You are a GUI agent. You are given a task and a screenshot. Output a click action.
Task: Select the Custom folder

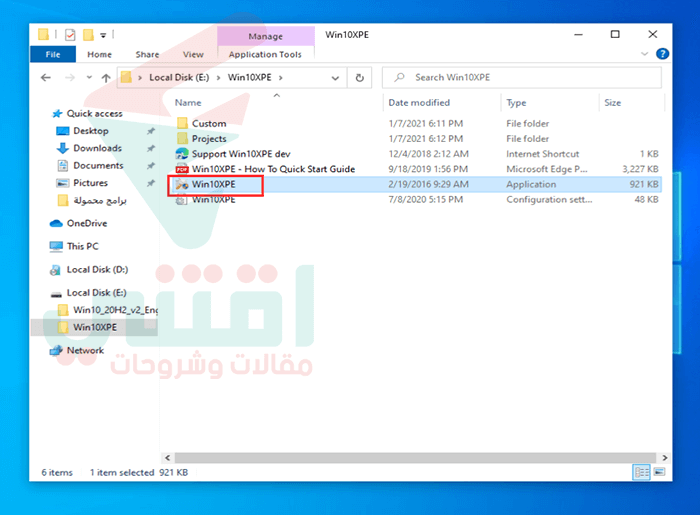pyautogui.click(x=209, y=124)
